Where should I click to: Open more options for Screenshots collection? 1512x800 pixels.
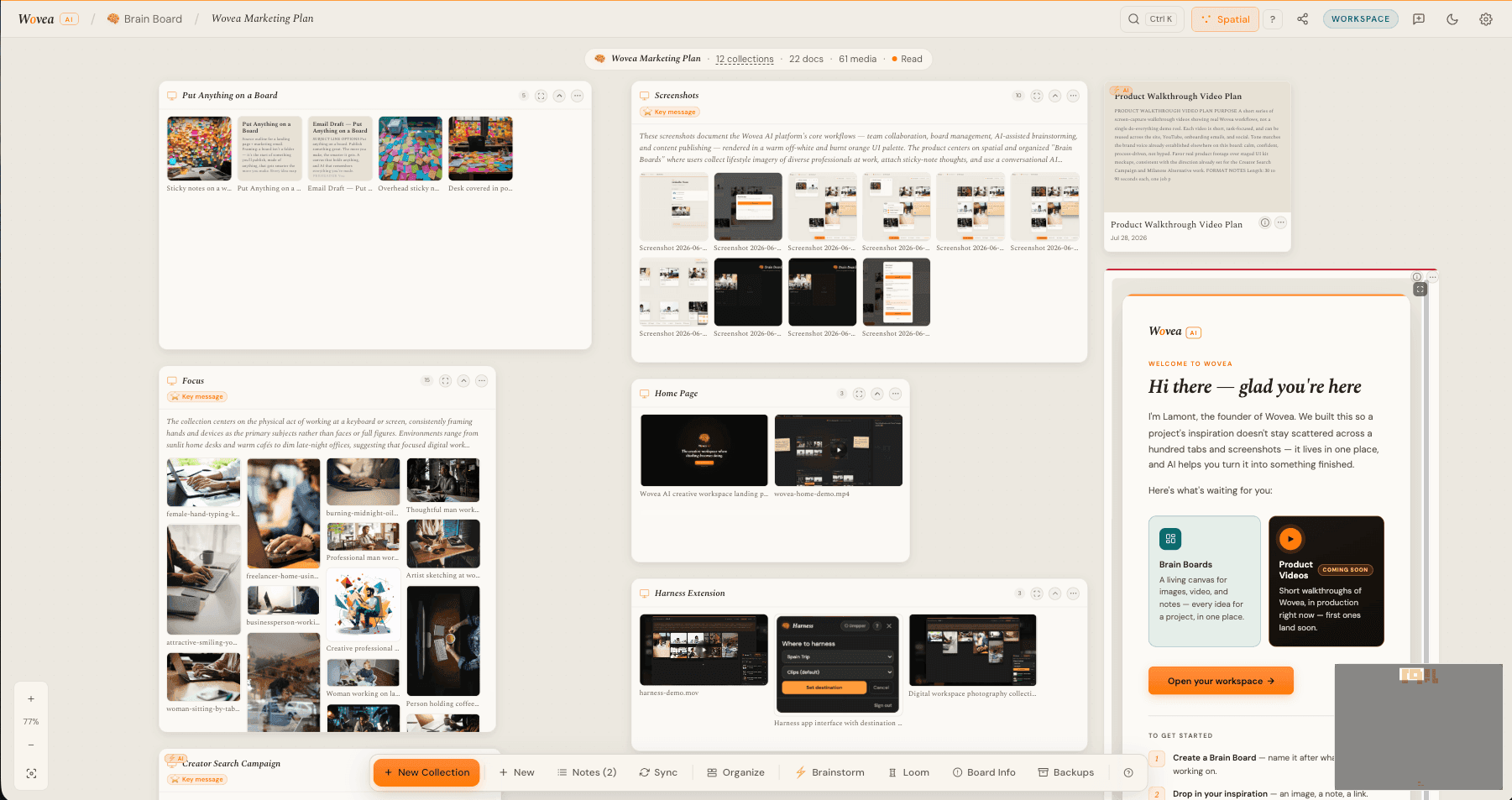1073,96
